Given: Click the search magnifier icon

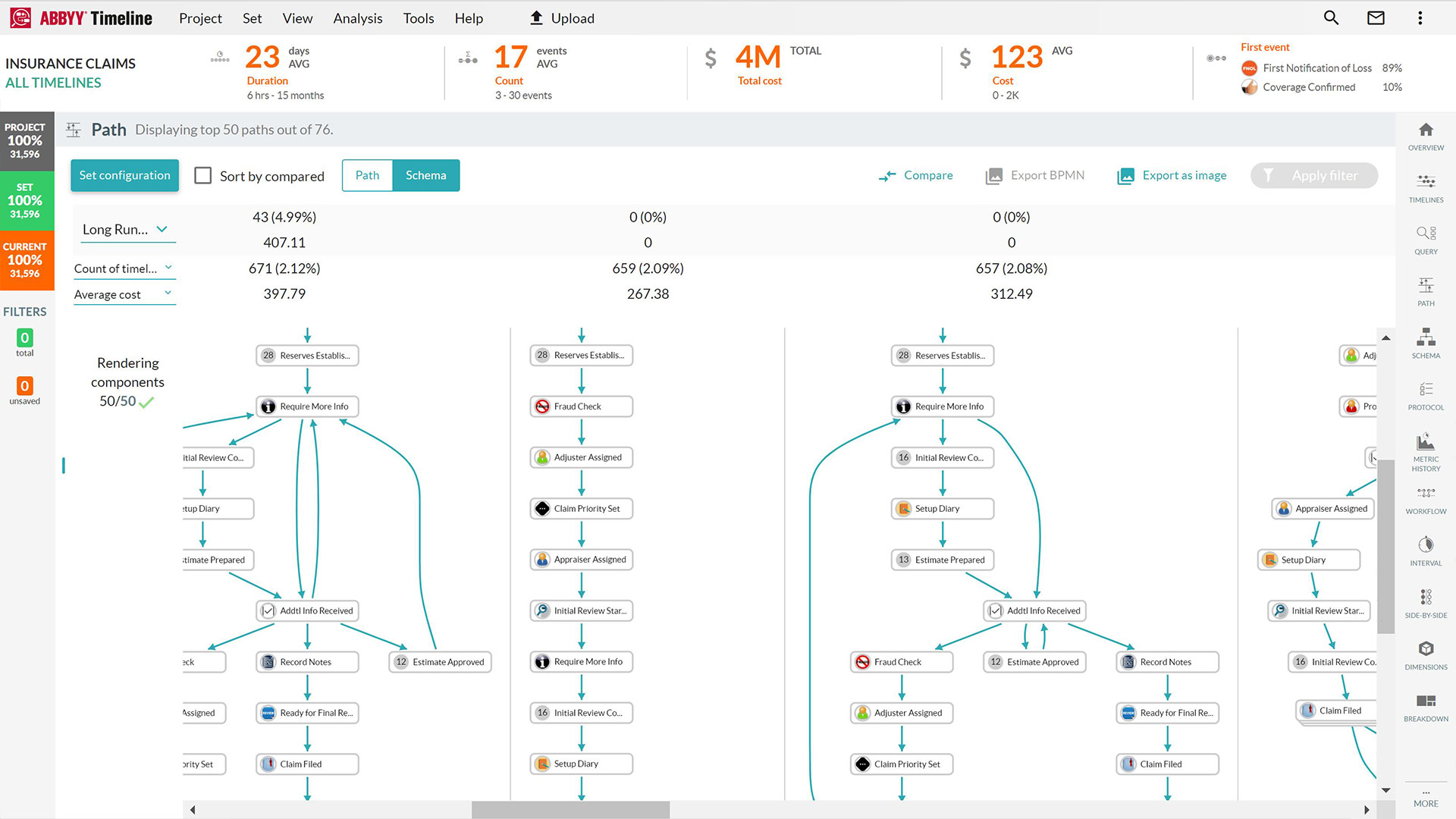Looking at the screenshot, I should pos(1331,17).
